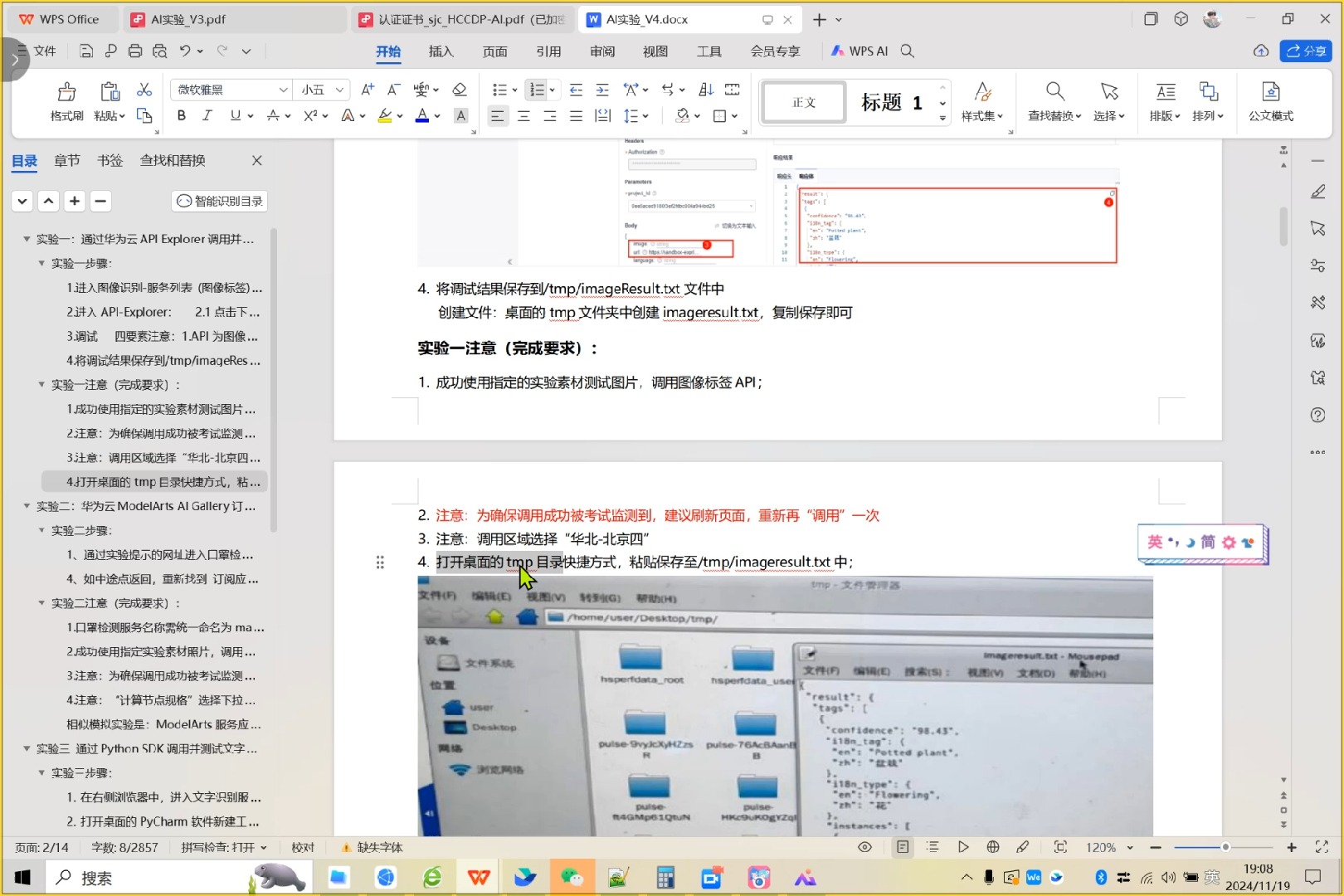Screen dimensions: 1344x896
Task: Click the zoom in plus button
Action: [x=1292, y=847]
